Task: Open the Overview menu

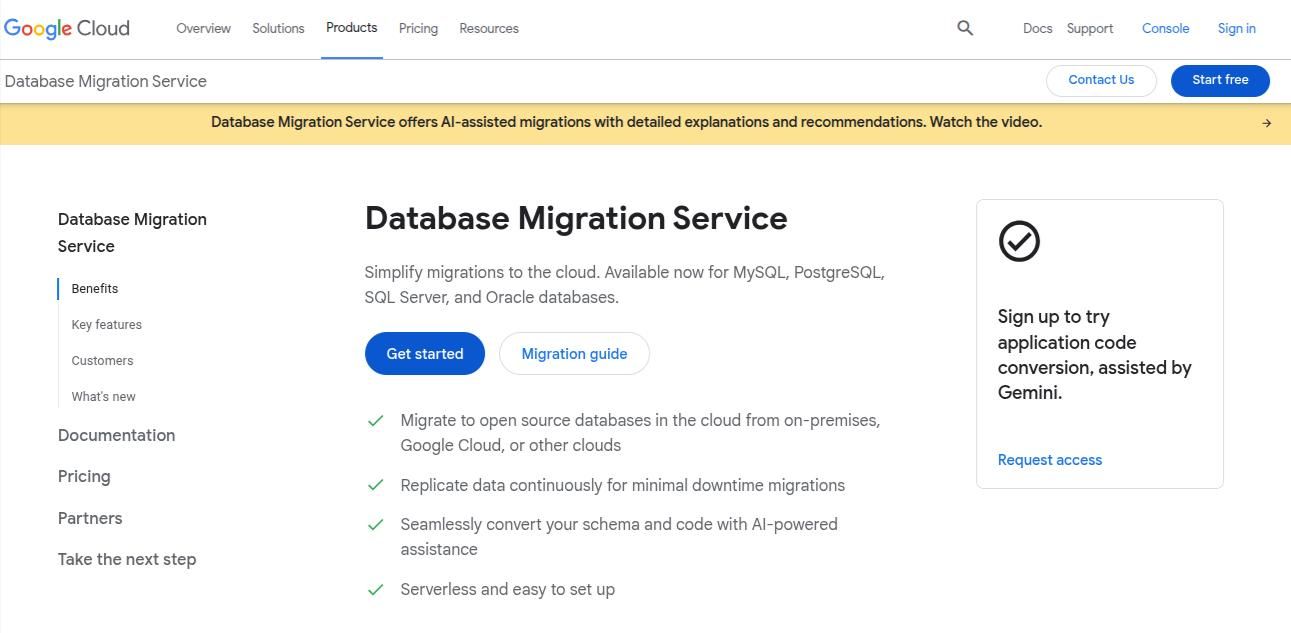Action: point(203,28)
